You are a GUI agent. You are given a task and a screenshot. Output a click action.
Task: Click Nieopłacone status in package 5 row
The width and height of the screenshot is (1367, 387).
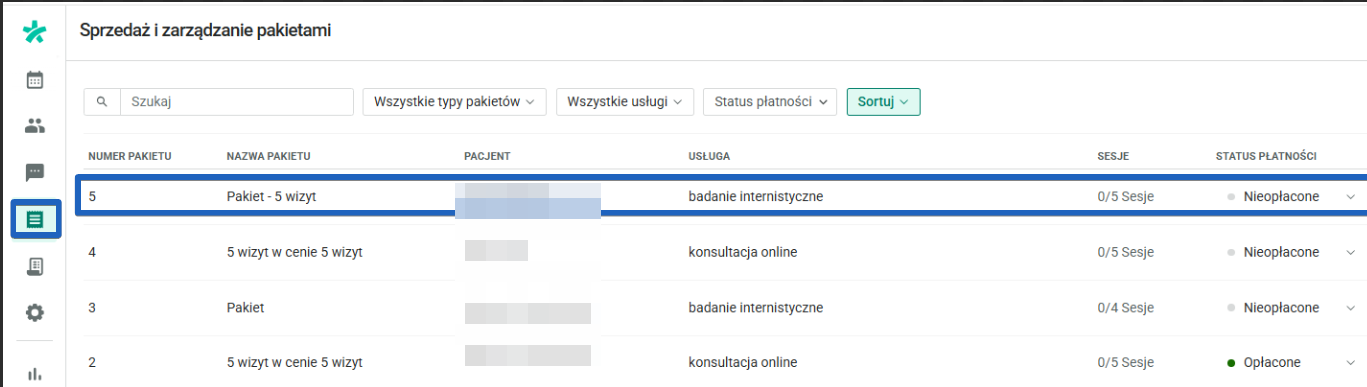point(1281,197)
